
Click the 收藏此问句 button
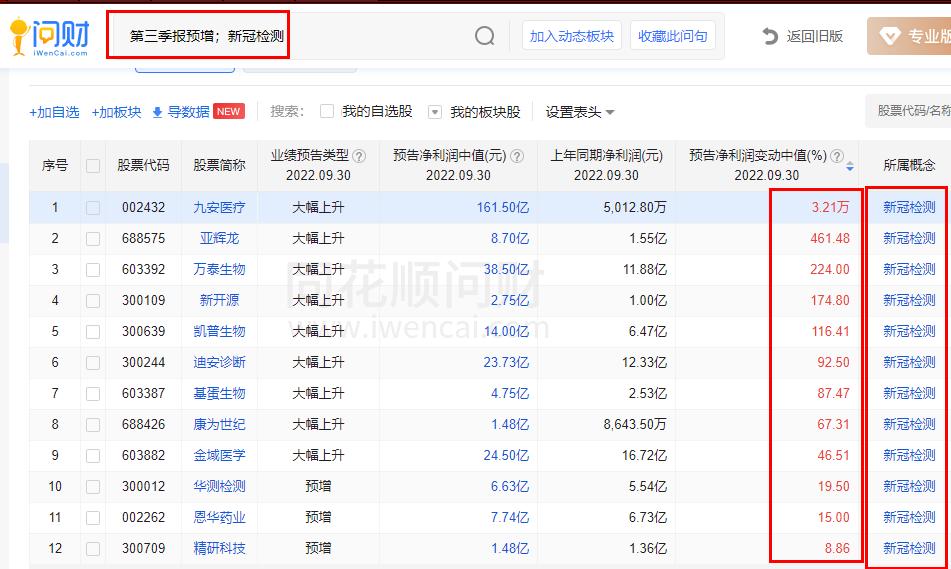(673, 36)
